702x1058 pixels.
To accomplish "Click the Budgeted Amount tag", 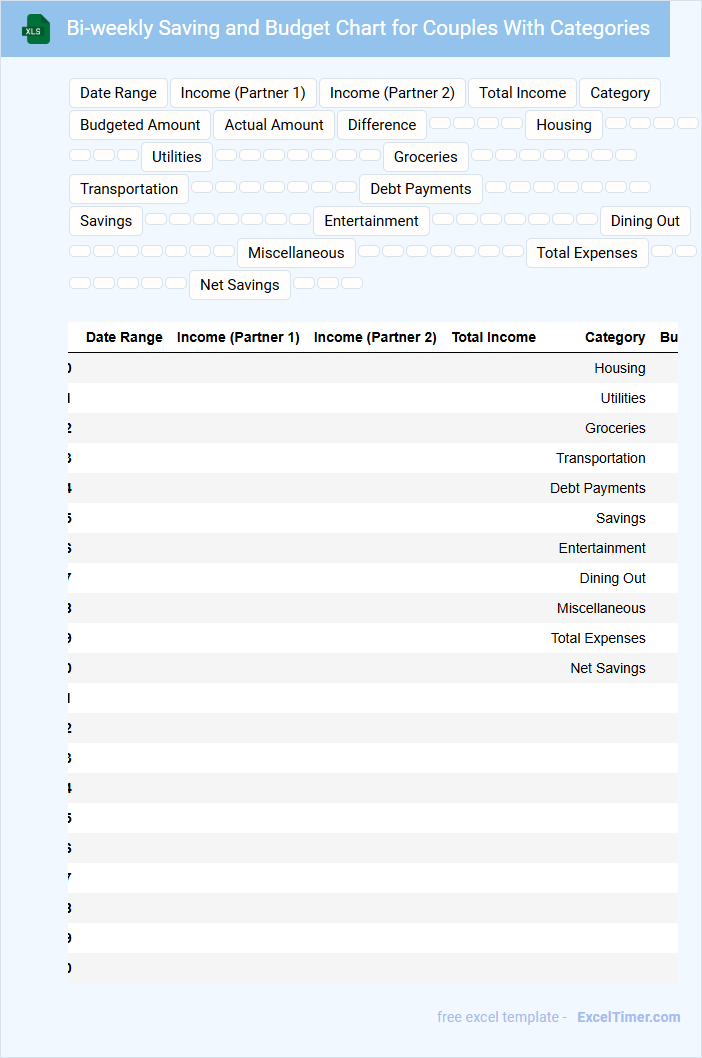I will click(140, 125).
